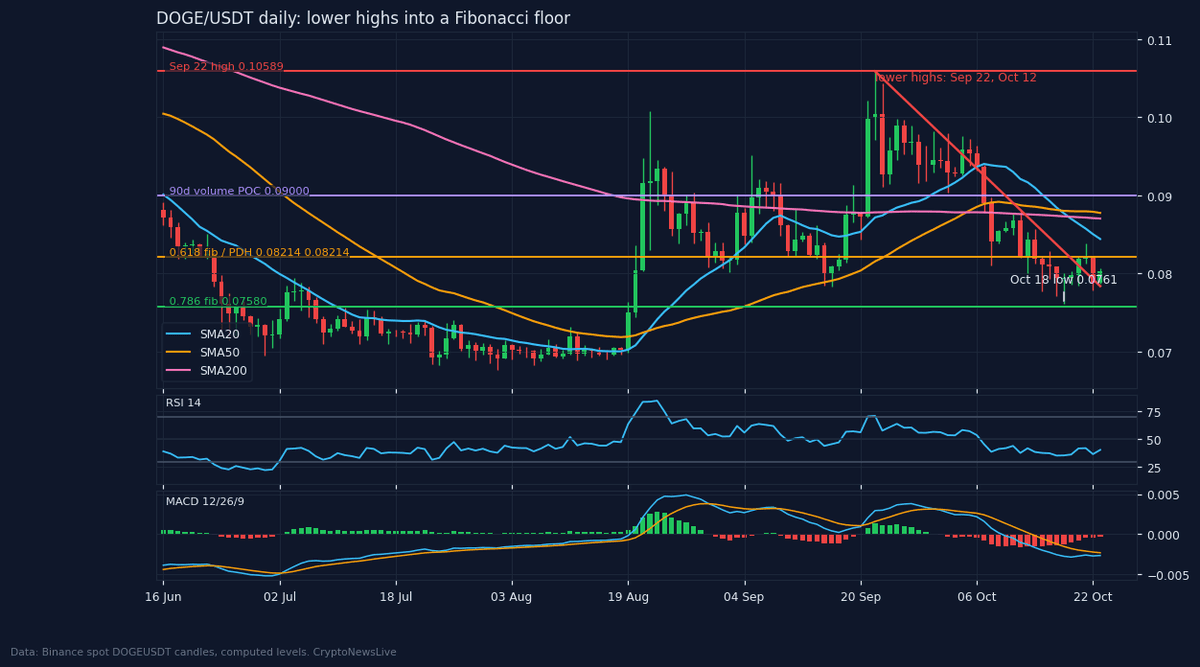The width and height of the screenshot is (1200, 667).
Task: Click the 'MACD 12/26/9' panel label
Action: tap(205, 500)
